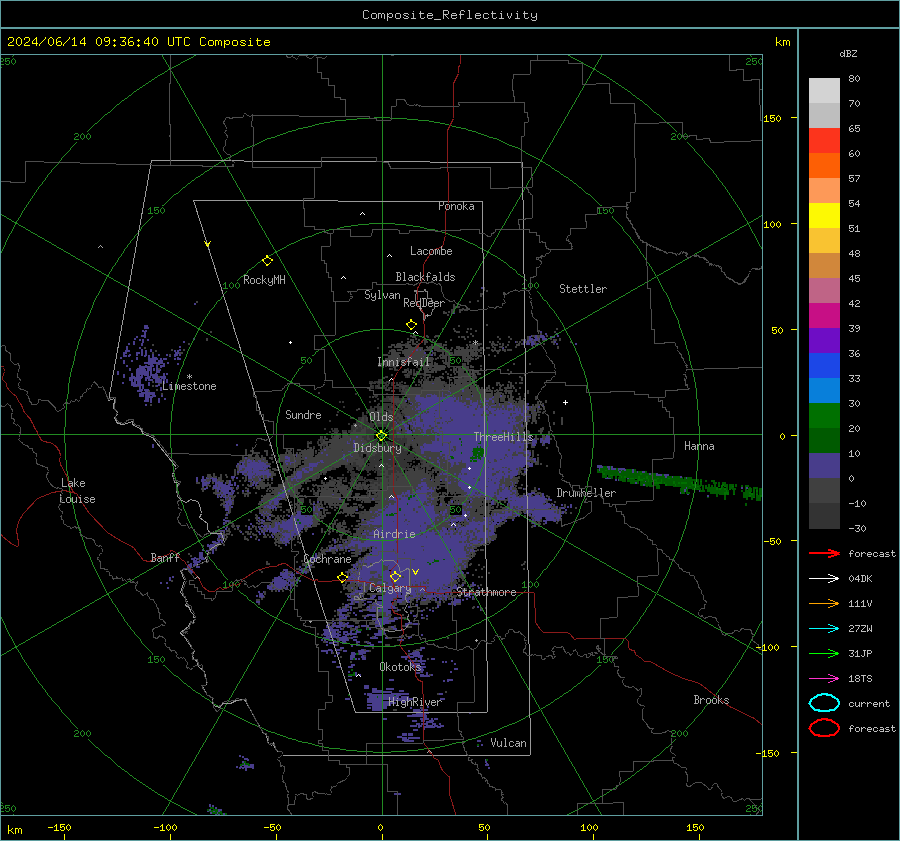The height and width of the screenshot is (841, 900).
Task: Click the Ponoka label
Action: coord(456,206)
